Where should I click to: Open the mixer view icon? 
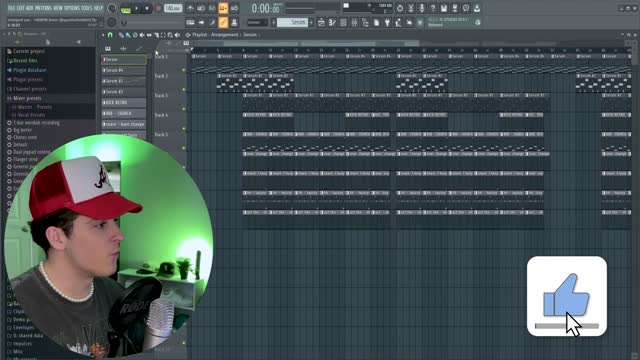[x=354, y=23]
